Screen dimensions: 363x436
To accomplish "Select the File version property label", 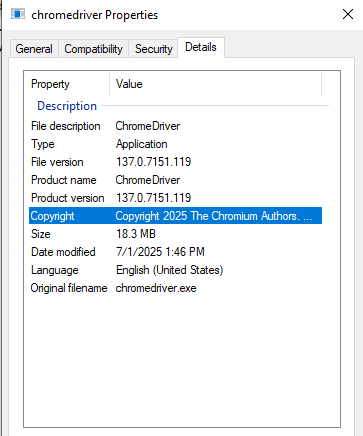I will pos(57,162).
